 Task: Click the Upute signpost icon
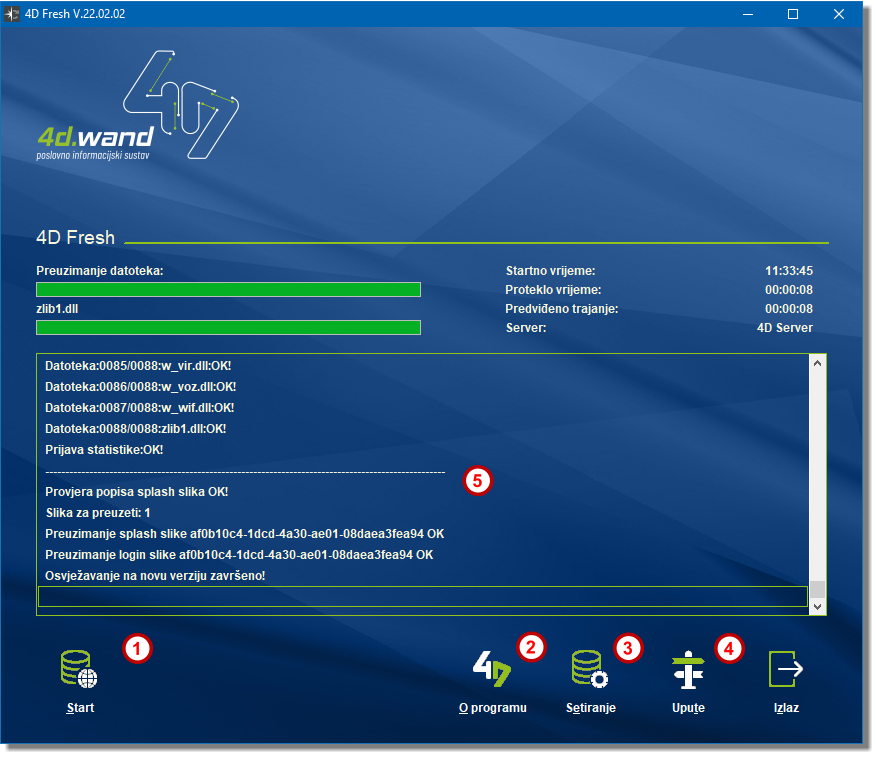click(x=688, y=669)
